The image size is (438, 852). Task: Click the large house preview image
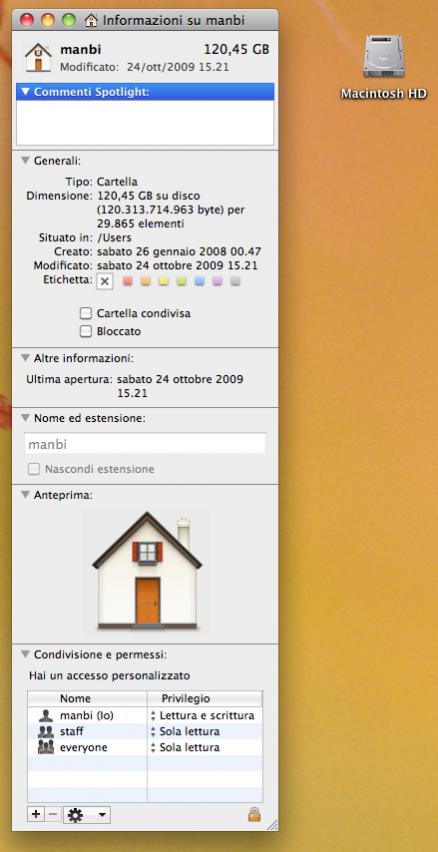(147, 571)
